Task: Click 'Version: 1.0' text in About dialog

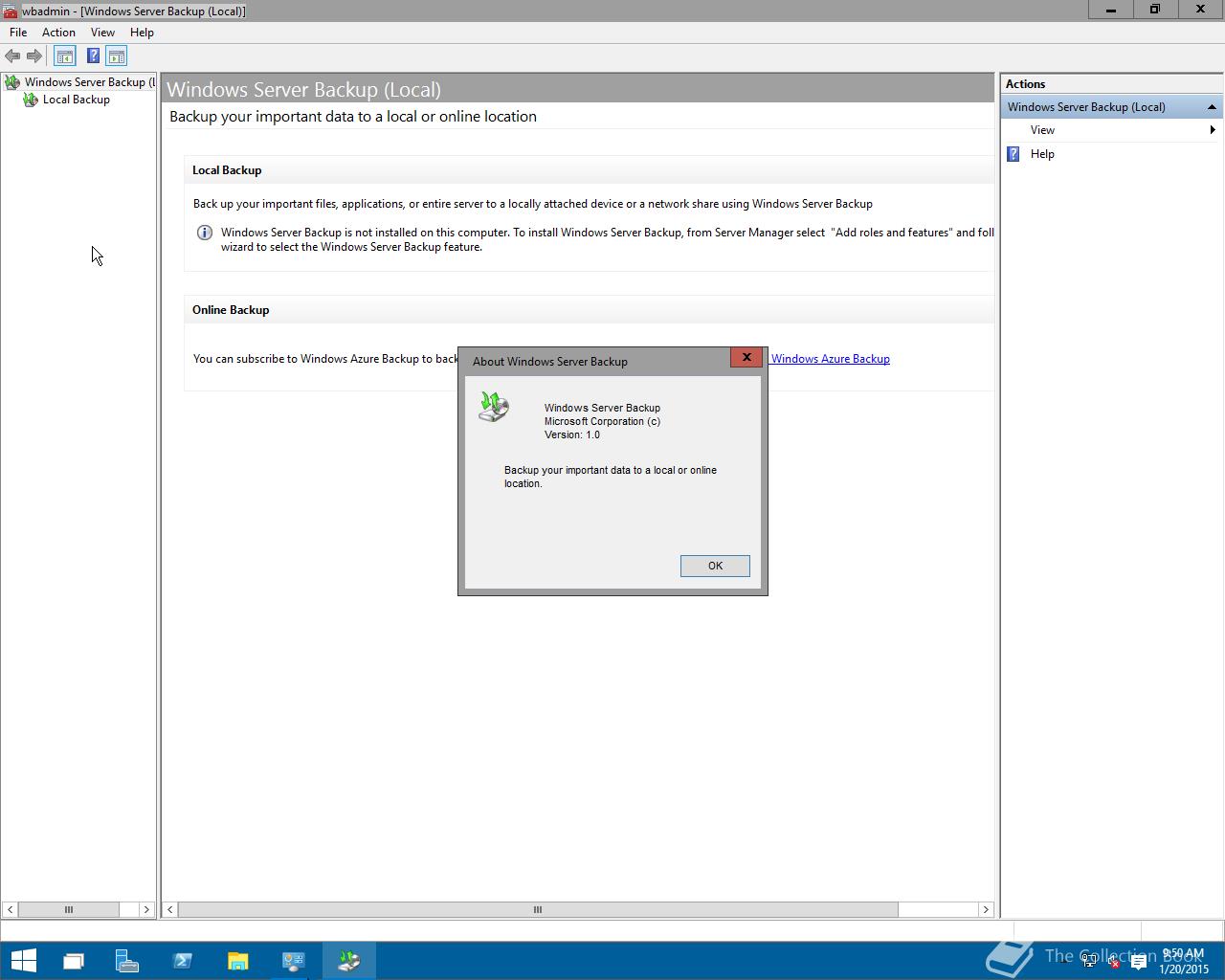Action: click(572, 434)
